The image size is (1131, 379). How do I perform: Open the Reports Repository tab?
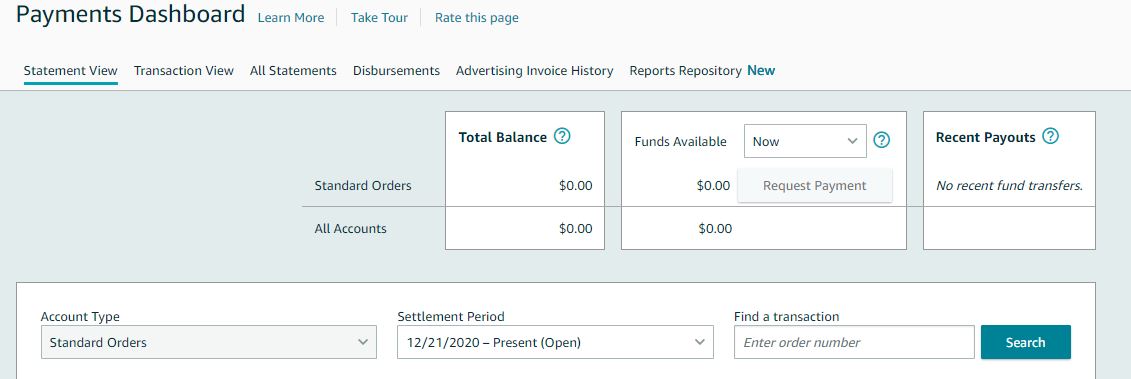click(702, 71)
